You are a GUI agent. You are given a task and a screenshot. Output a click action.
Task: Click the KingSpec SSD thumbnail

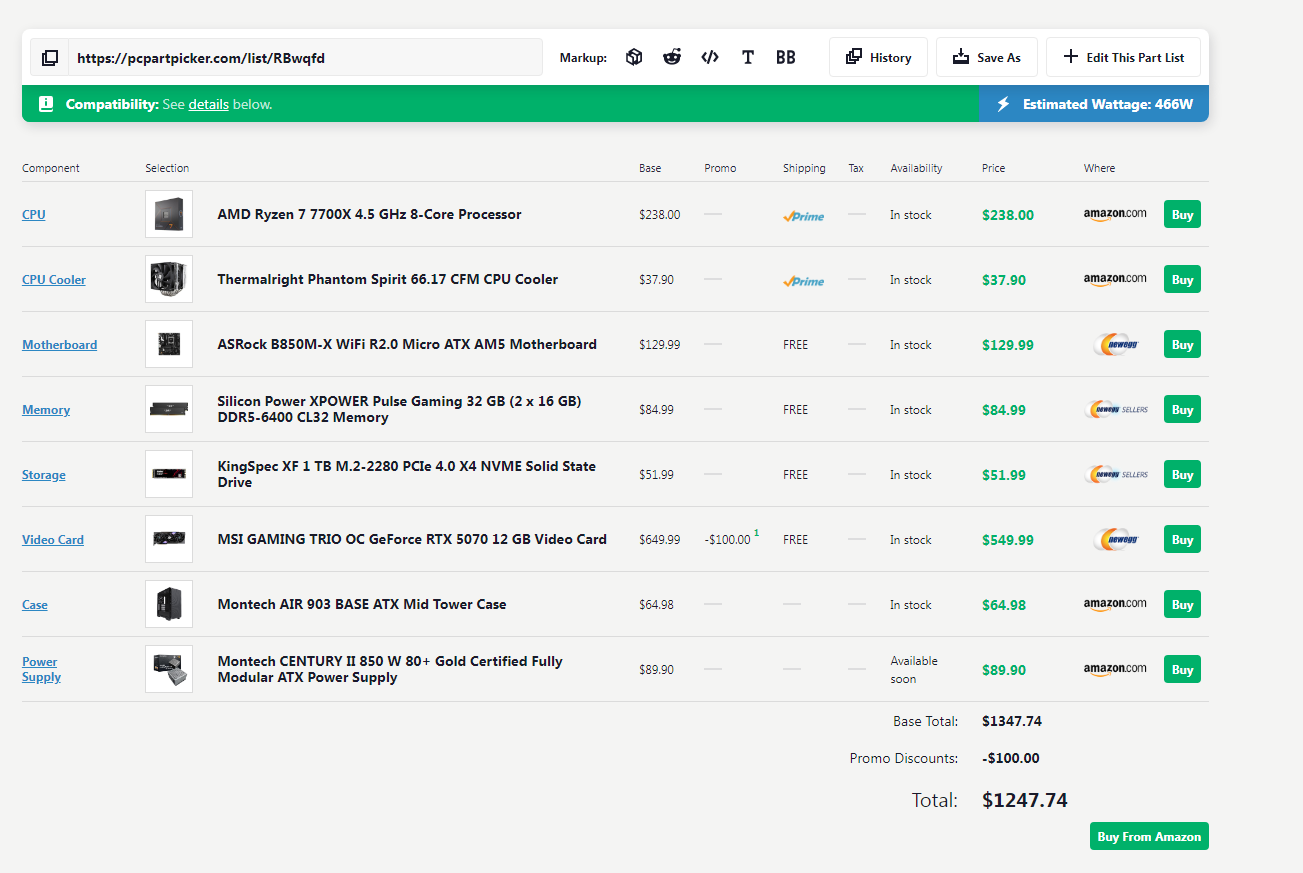coord(169,474)
